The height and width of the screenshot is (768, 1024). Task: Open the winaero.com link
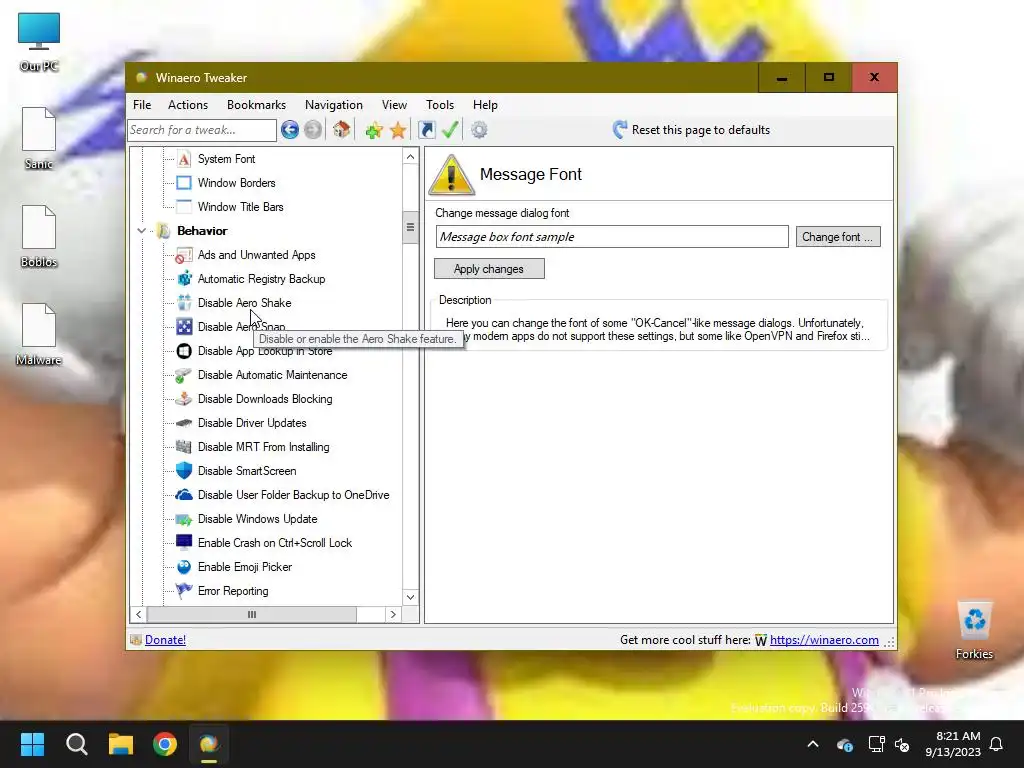[x=824, y=640]
